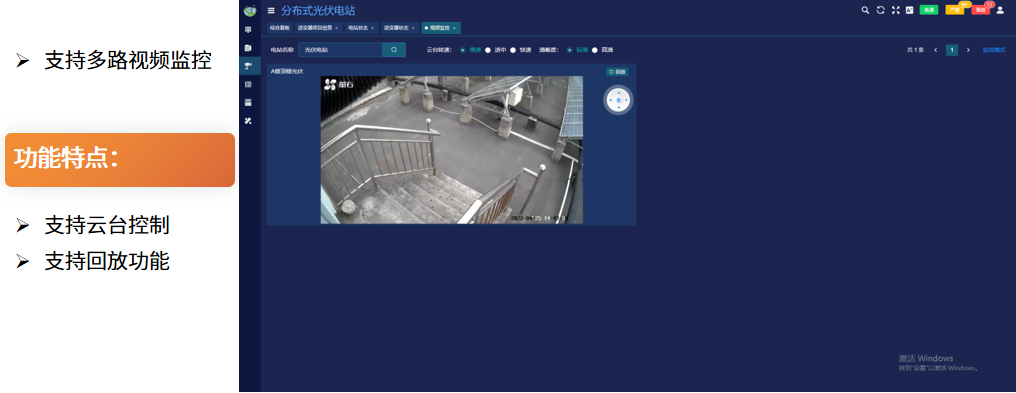Click the 回放 playback button
Image resolution: width=1016 pixels, height=393 pixels.
(617, 72)
